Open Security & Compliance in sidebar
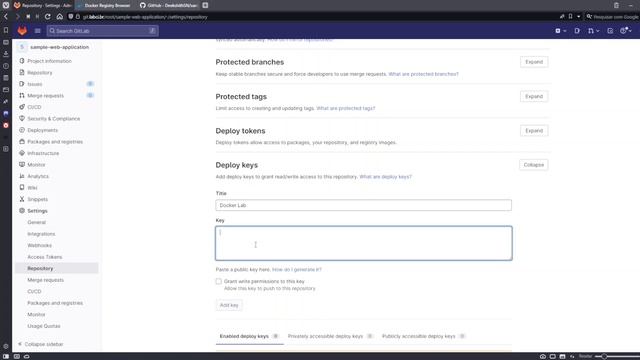640x360 pixels. 53,119
